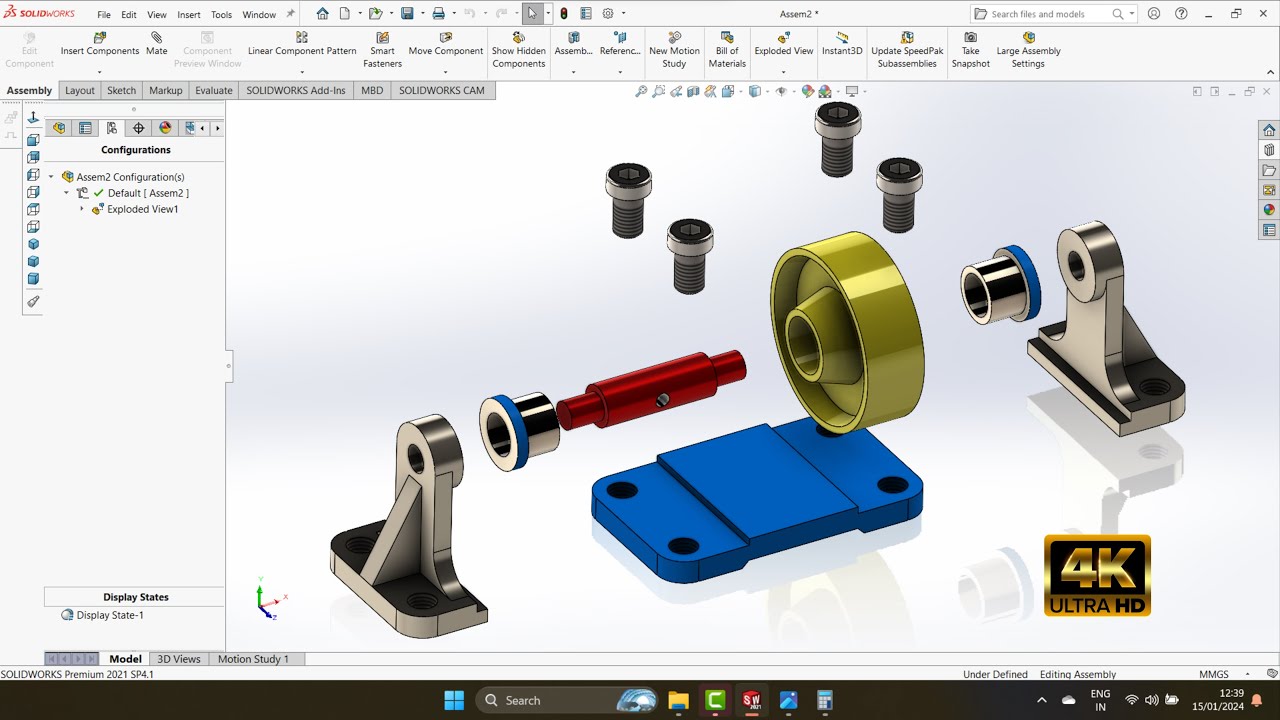Switch to the SOLIDWORKS CAM tab
Viewport: 1280px width, 720px height.
click(442, 90)
